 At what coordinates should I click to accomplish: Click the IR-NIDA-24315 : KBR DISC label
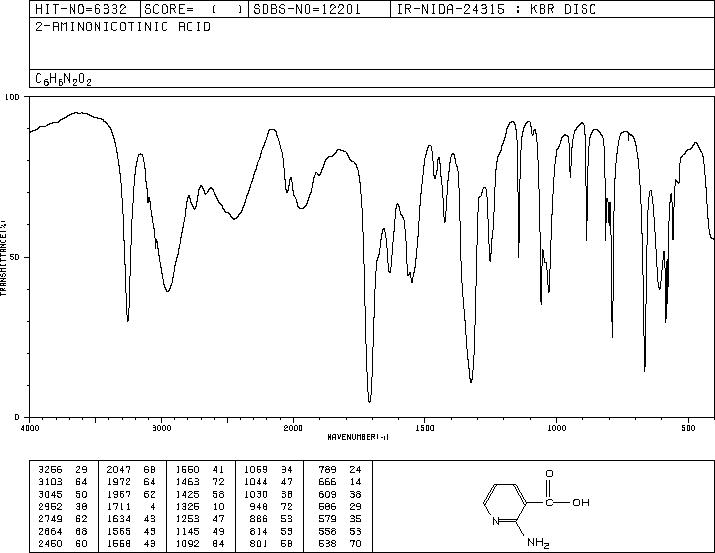(496, 9)
